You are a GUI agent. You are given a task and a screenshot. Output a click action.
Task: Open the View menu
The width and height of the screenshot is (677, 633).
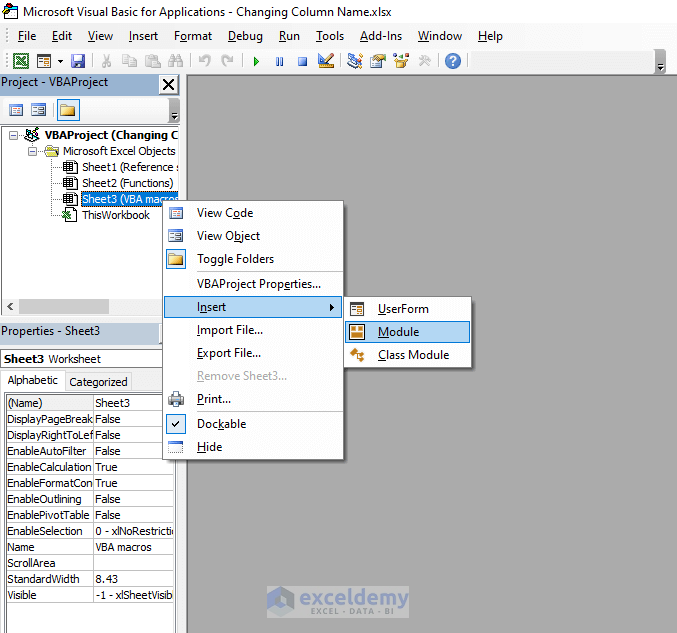[x=100, y=36]
